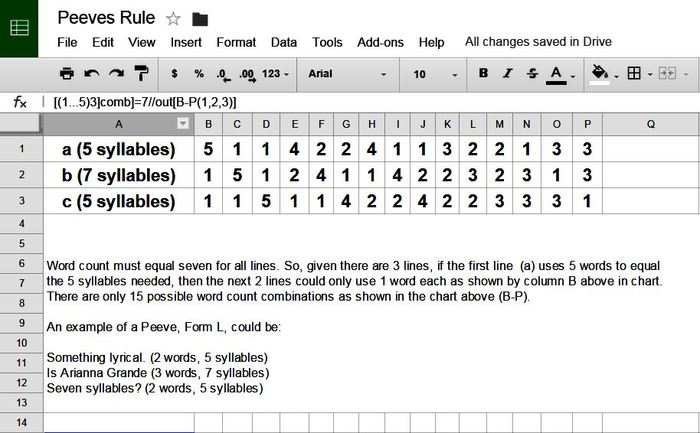Open font size dropdown

click(x=432, y=74)
